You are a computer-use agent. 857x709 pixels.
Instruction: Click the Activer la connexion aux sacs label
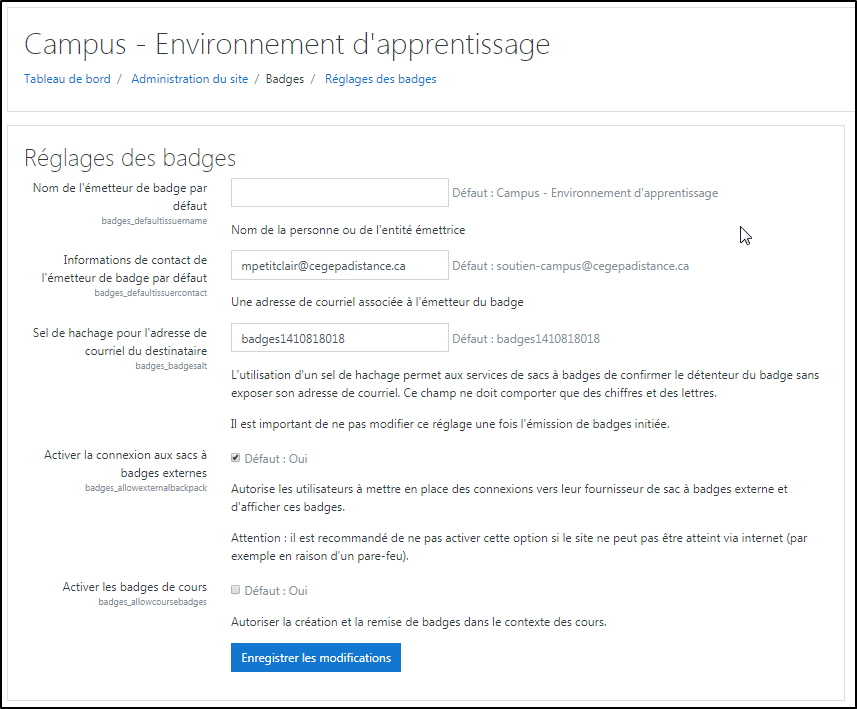(125, 463)
